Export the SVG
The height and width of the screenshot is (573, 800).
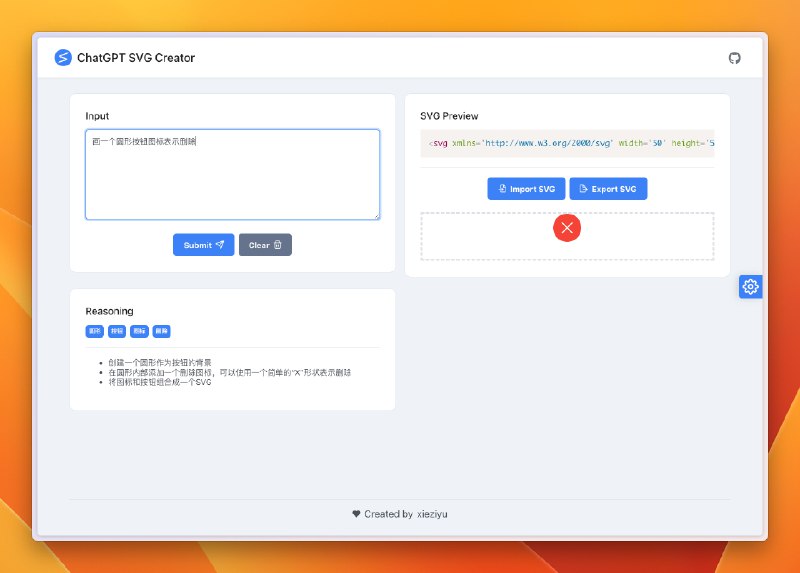coord(608,189)
